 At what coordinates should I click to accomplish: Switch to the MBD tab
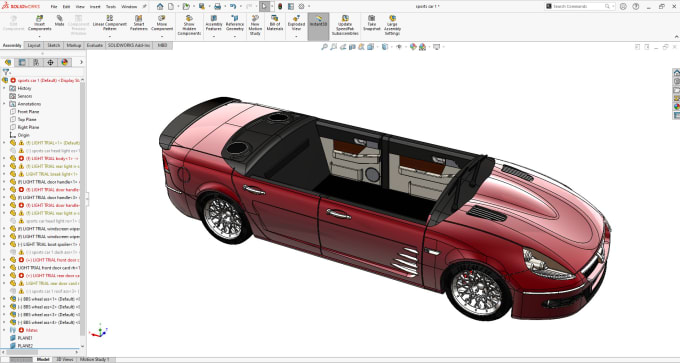pos(162,45)
